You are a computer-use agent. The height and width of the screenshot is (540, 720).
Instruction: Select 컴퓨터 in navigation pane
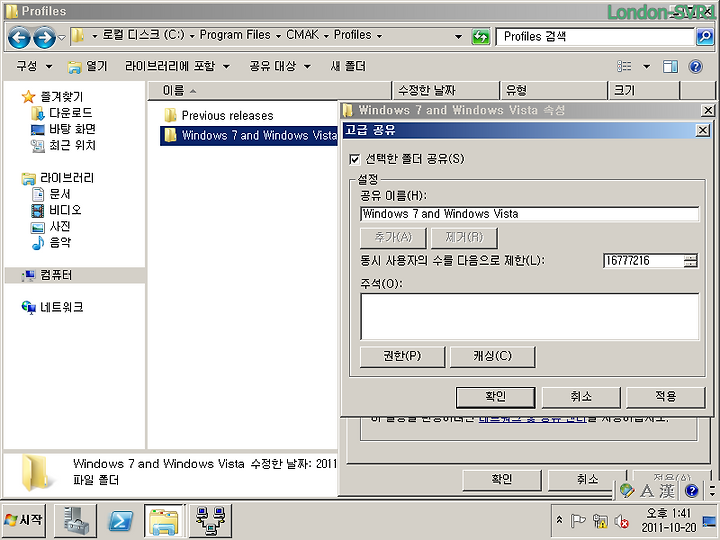(46, 275)
